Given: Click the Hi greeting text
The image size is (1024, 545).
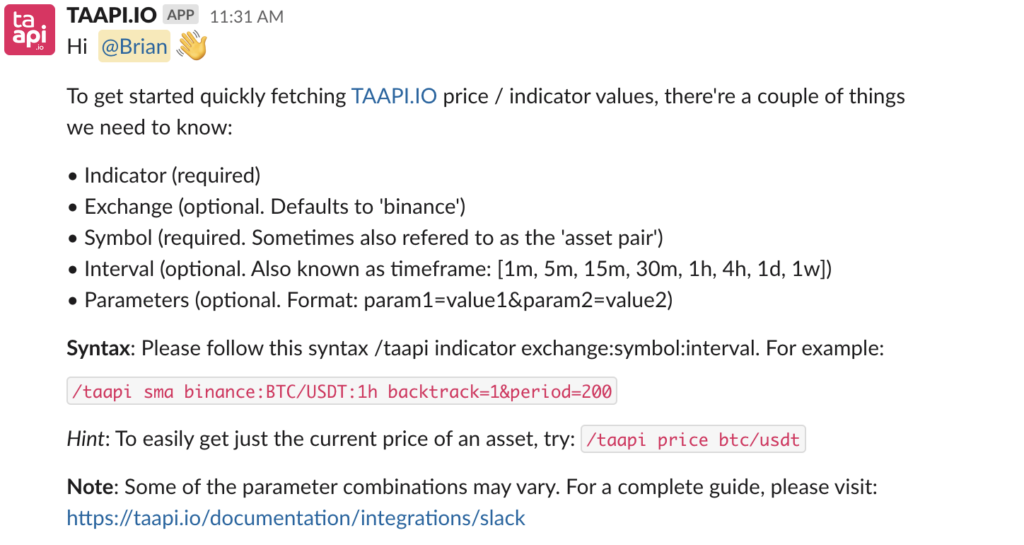Looking at the screenshot, I should (77, 46).
